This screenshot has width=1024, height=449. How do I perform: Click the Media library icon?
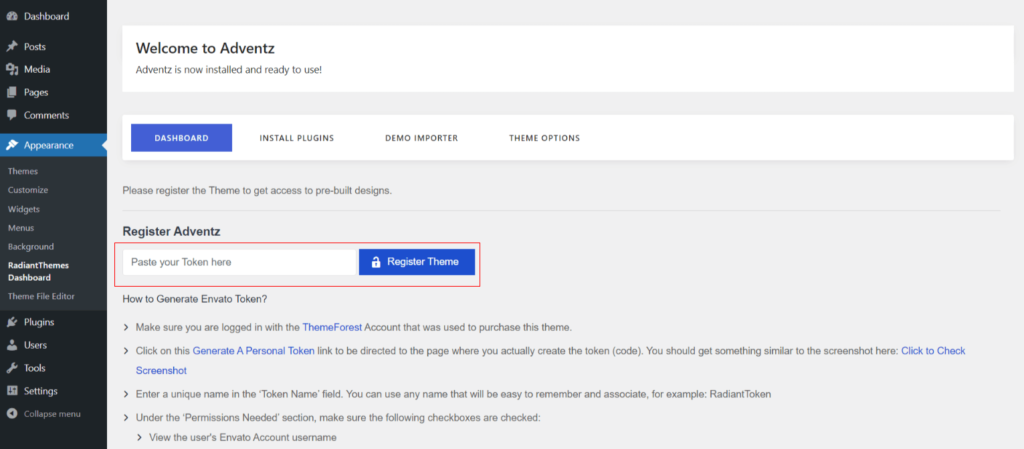12,70
